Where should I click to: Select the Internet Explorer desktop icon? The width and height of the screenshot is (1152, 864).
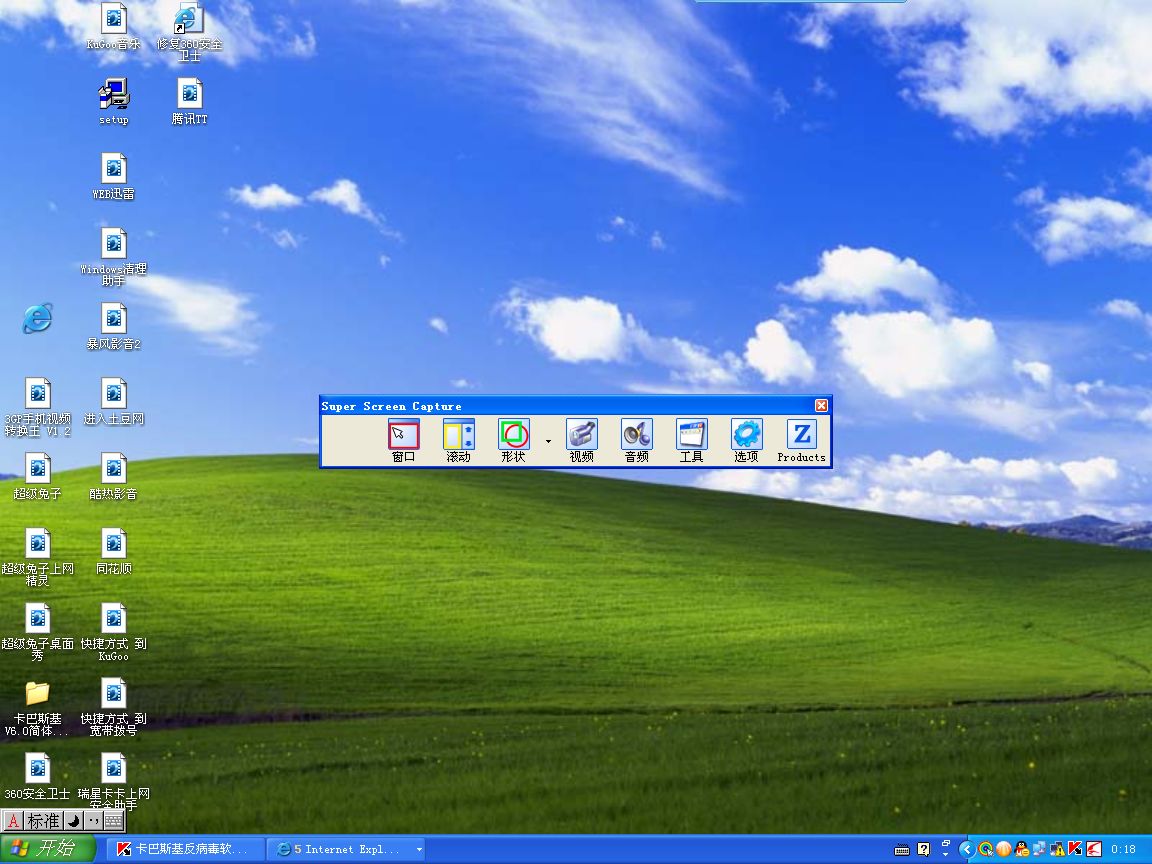point(37,318)
